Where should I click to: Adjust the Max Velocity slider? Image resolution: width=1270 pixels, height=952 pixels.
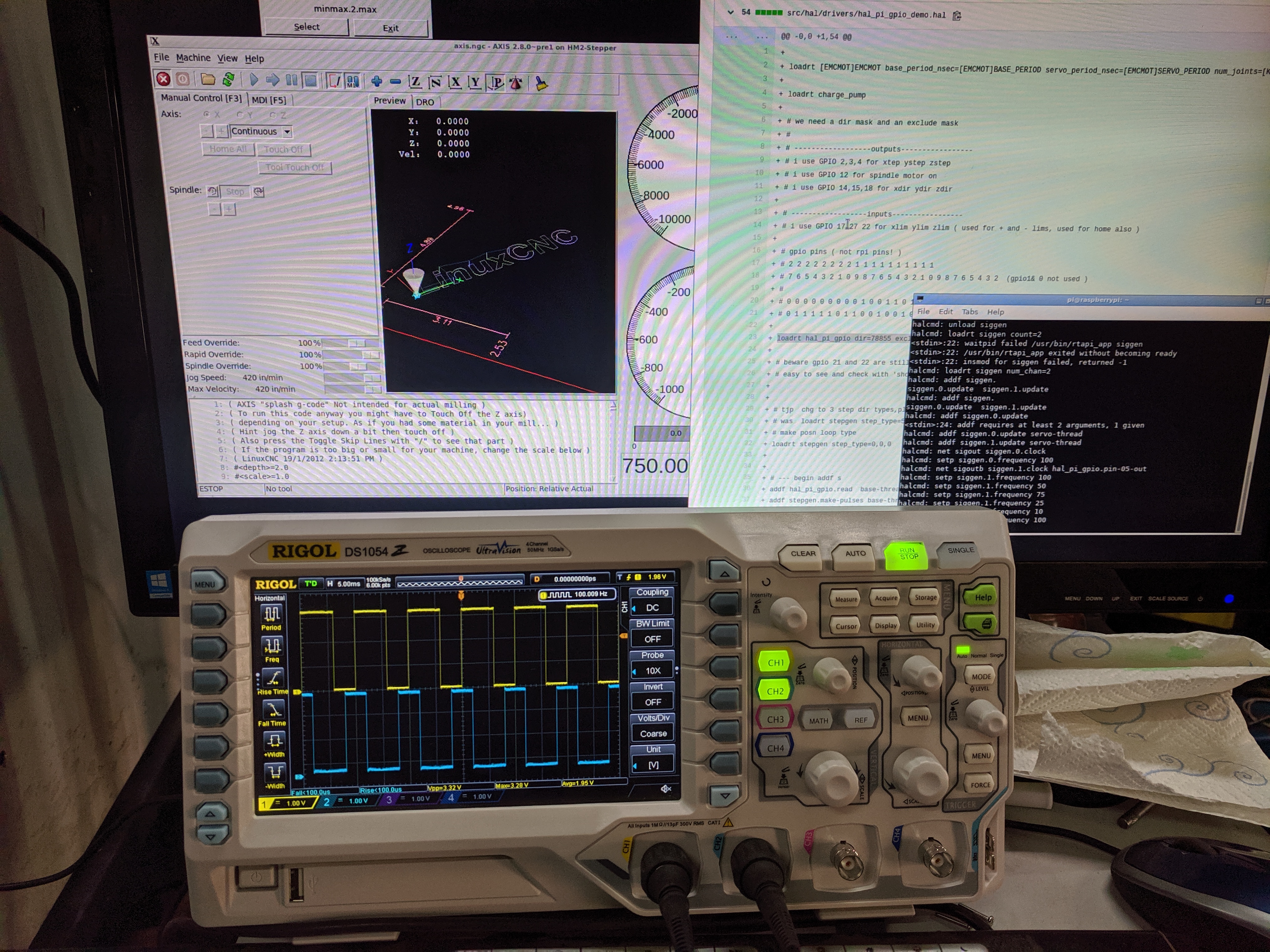(353, 389)
